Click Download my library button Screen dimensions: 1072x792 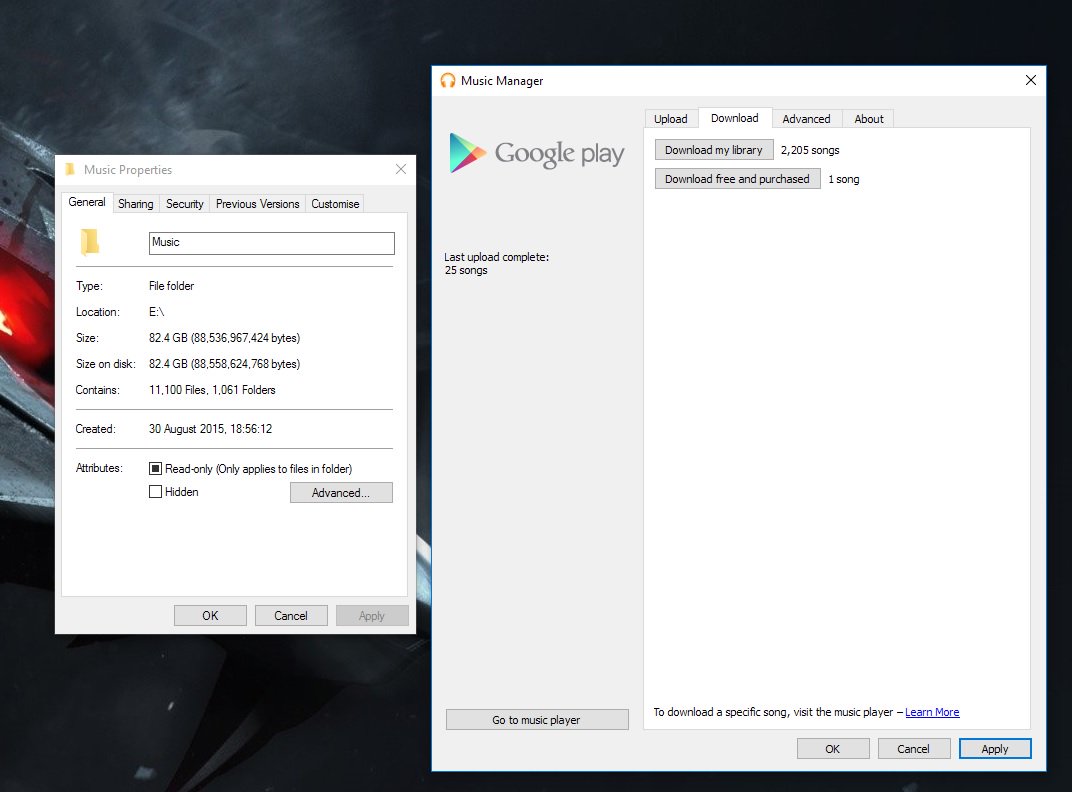714,150
